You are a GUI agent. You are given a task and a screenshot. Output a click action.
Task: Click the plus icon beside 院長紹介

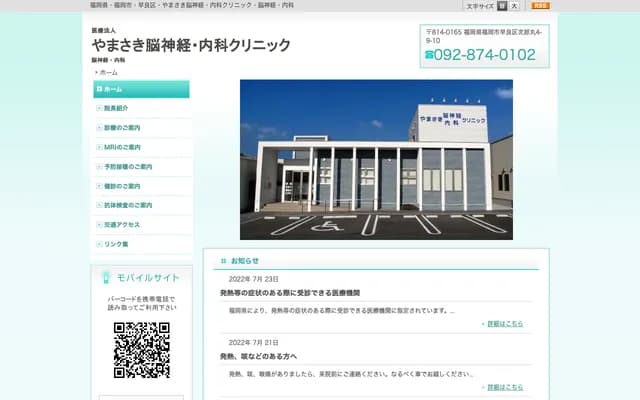coord(99,108)
